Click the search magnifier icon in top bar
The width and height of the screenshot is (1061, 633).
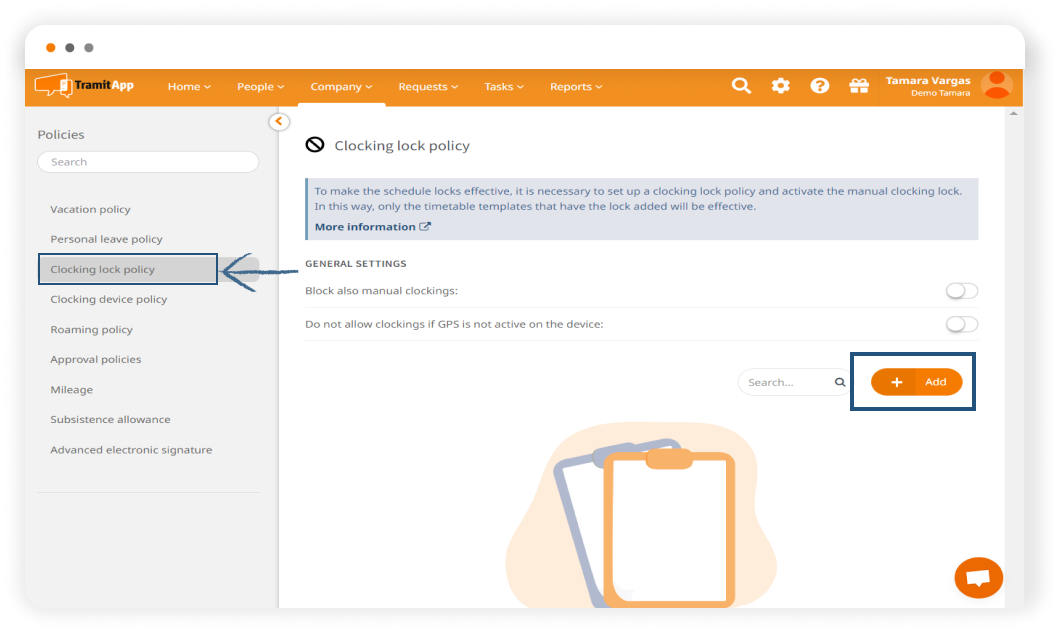tap(741, 86)
